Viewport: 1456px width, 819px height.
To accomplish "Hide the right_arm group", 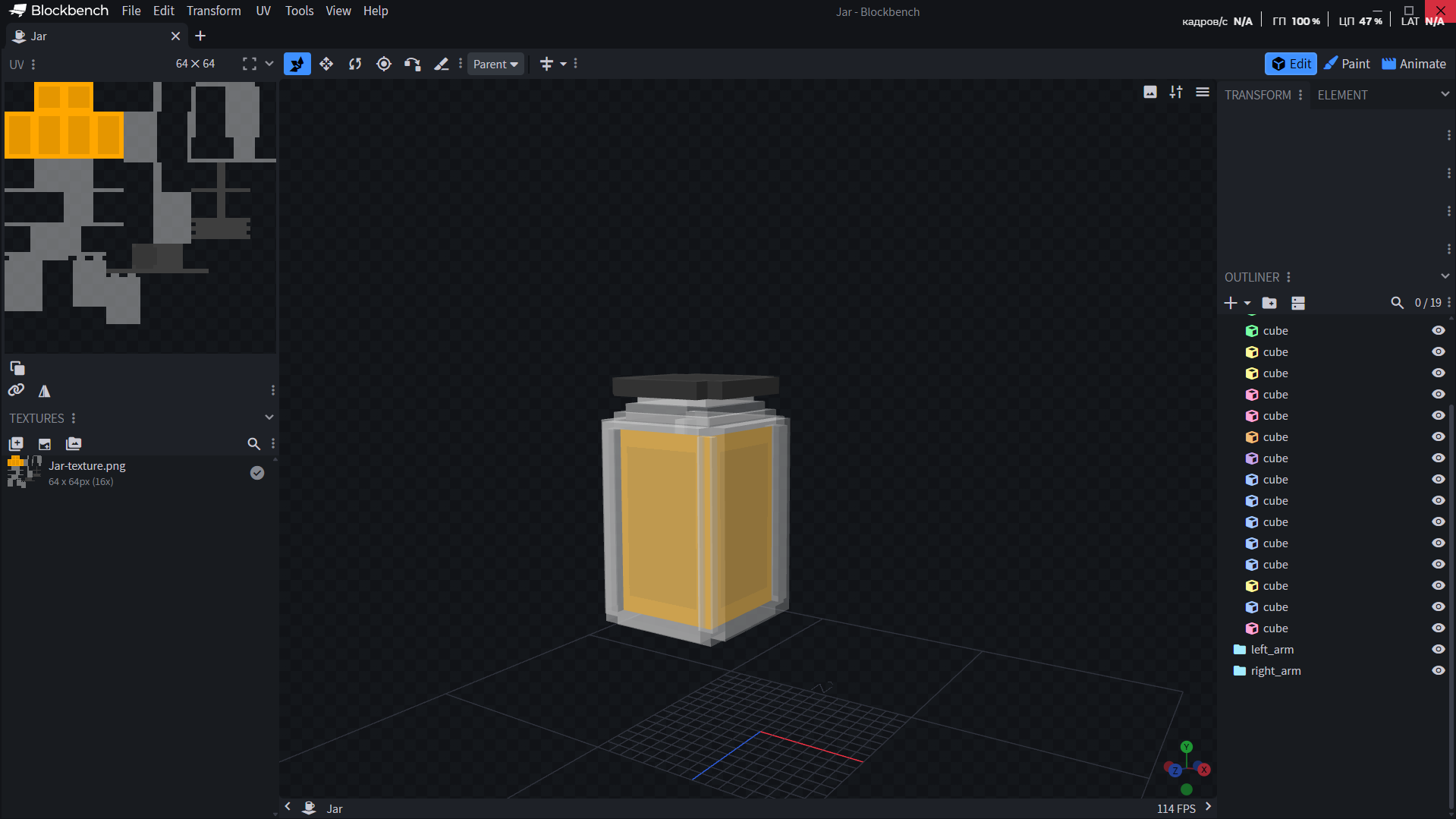I will click(1438, 671).
